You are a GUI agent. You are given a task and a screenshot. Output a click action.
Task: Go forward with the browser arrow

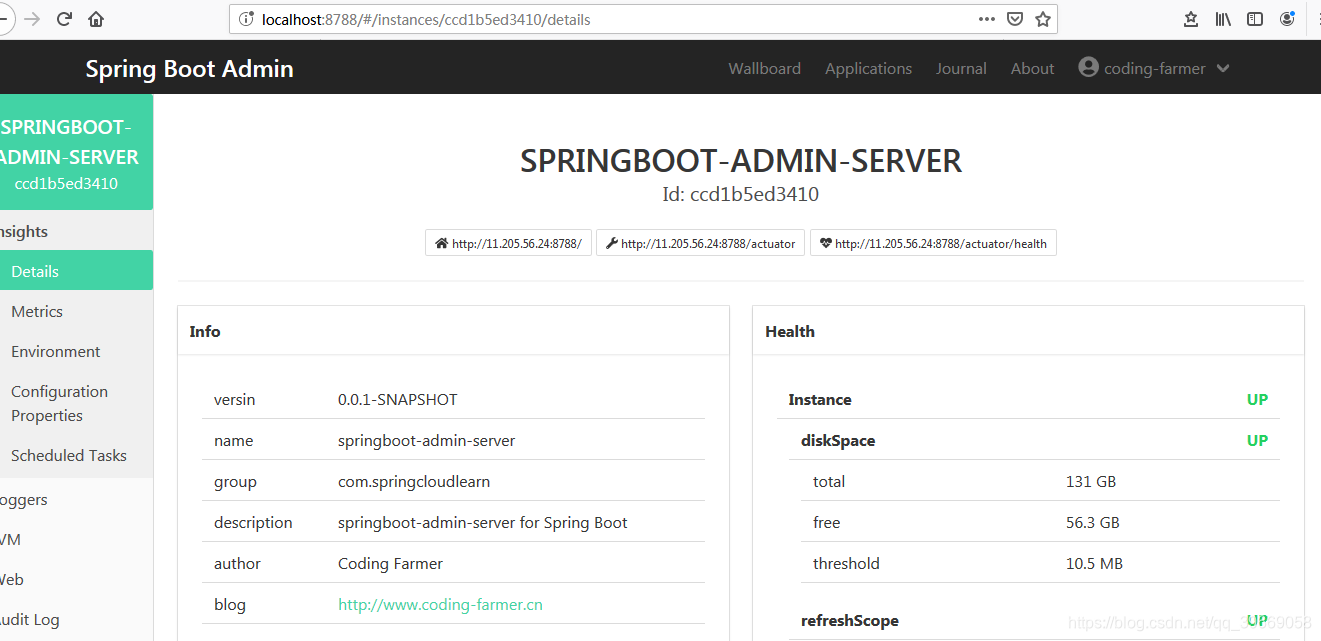[x=32, y=19]
